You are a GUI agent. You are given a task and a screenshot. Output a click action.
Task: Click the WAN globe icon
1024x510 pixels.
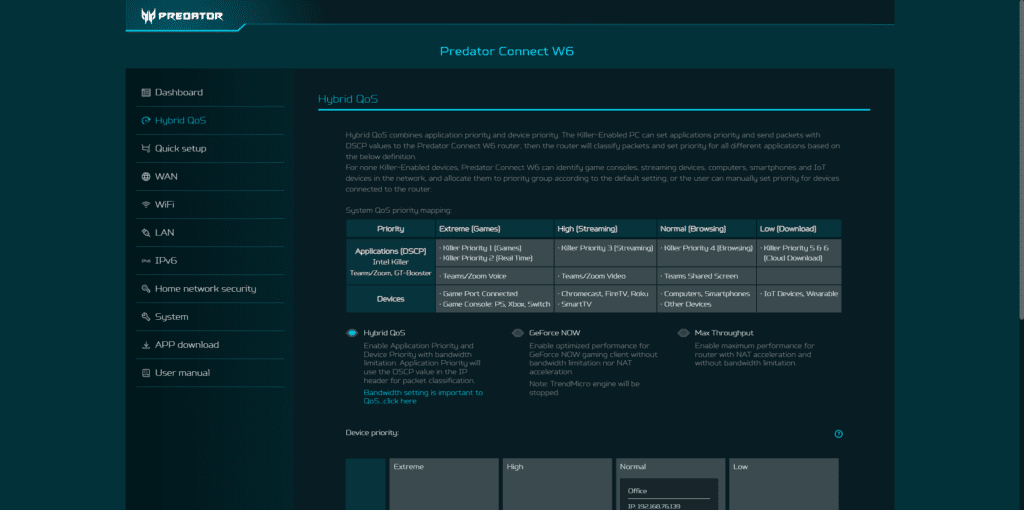click(146, 177)
